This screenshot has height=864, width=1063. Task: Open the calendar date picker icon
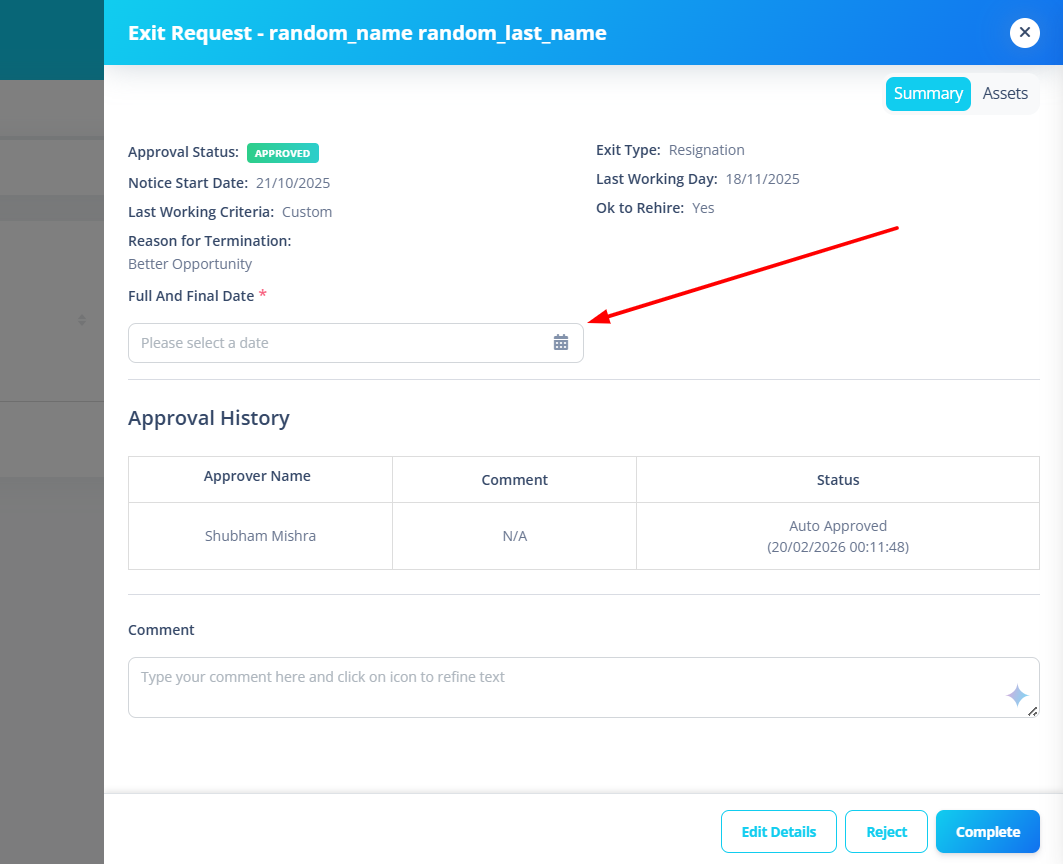tap(561, 342)
